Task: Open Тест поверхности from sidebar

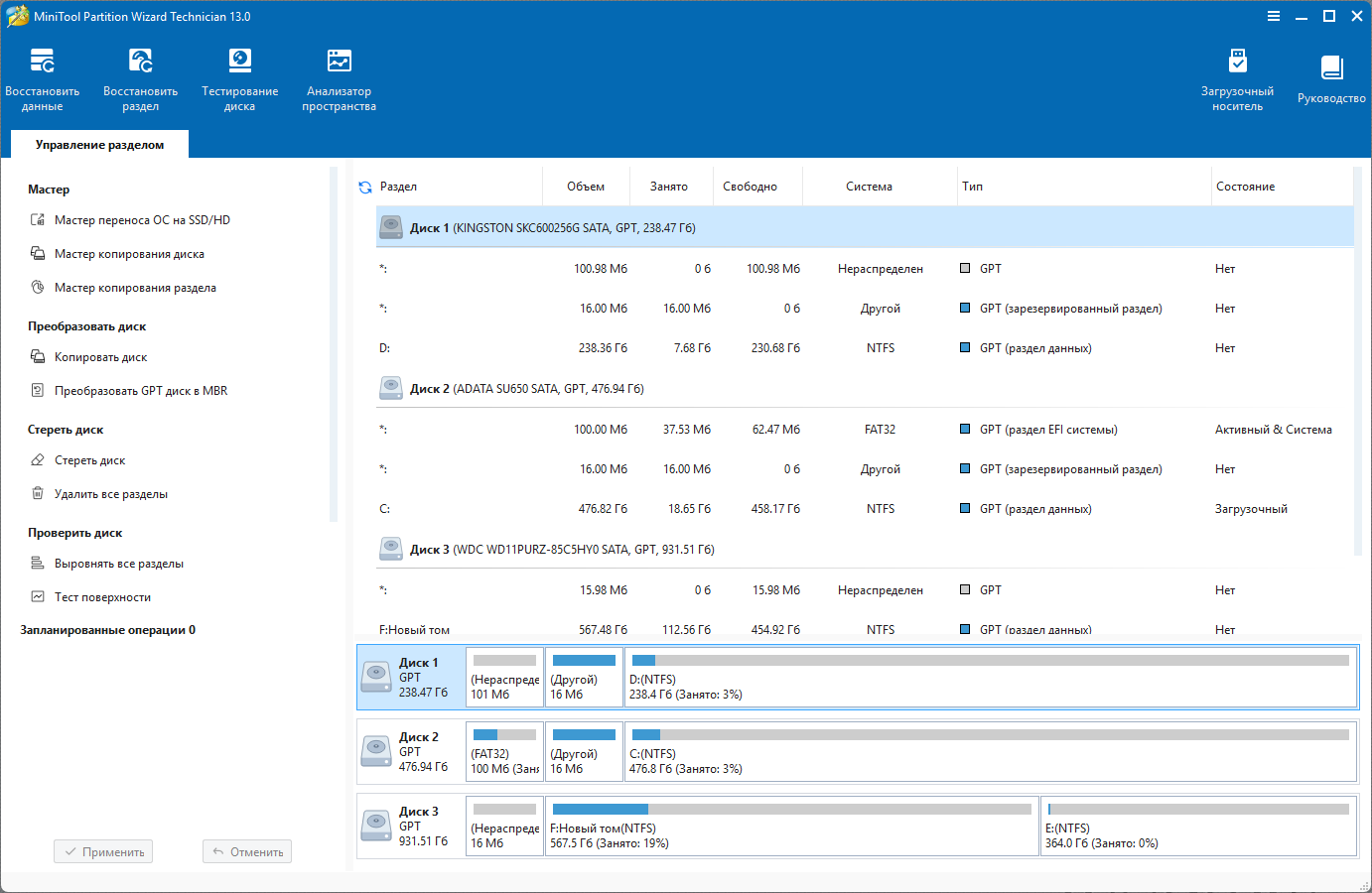Action: point(102,597)
